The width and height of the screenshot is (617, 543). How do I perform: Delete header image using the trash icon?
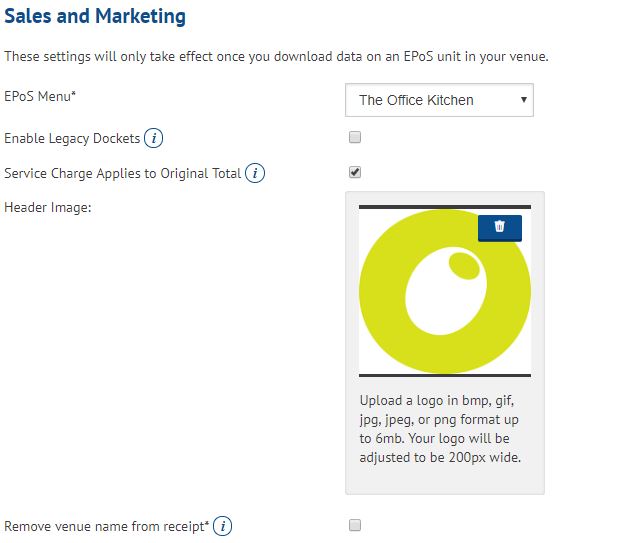pyautogui.click(x=500, y=227)
